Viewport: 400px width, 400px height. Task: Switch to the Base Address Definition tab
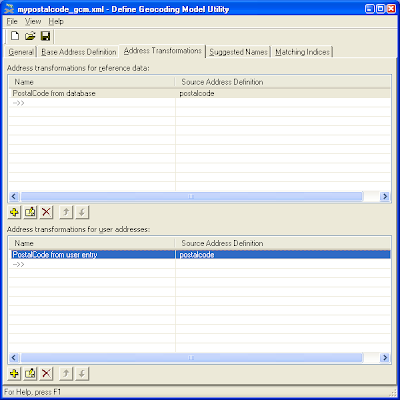click(79, 52)
